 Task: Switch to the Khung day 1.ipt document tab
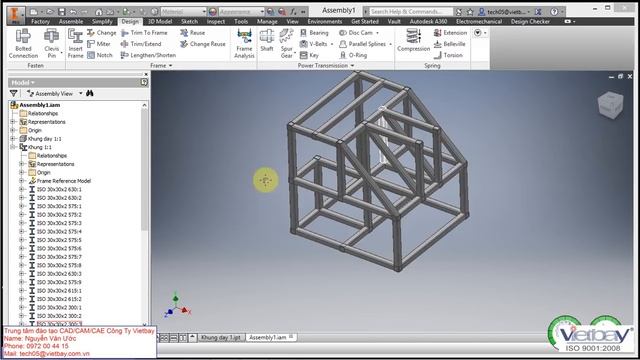(221, 338)
